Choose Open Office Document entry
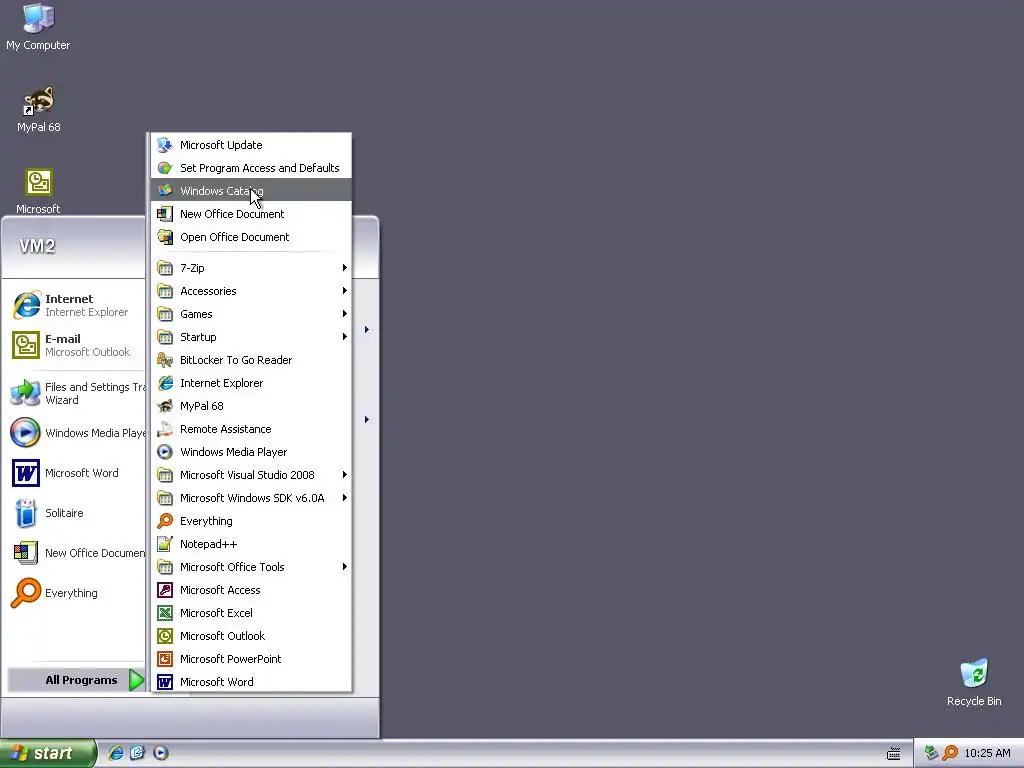This screenshot has width=1024, height=768. 251,237
